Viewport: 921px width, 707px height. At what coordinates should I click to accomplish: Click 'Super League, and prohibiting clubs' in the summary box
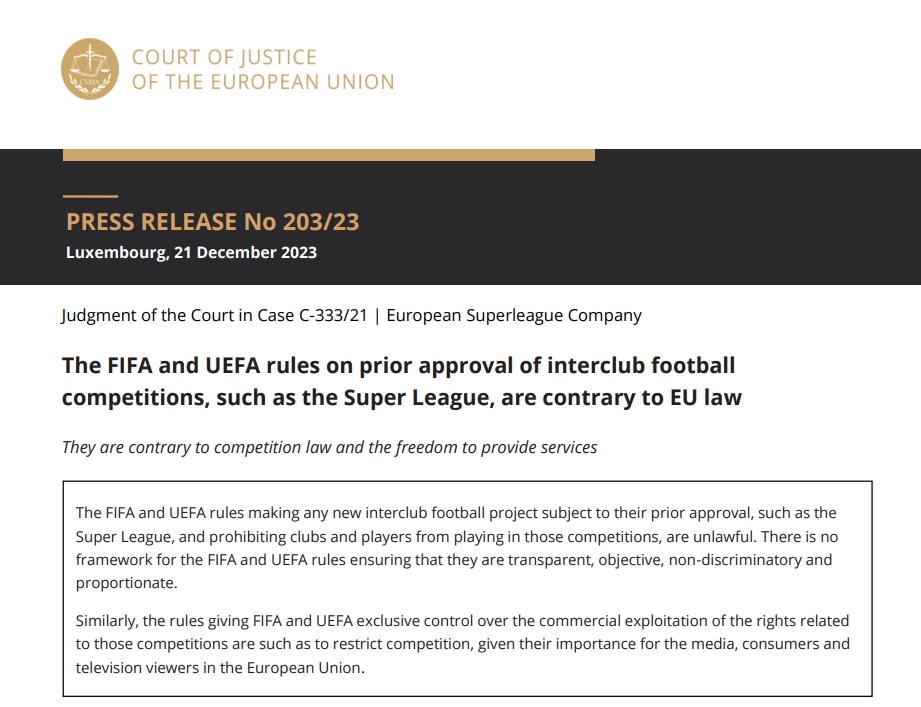coord(201,535)
